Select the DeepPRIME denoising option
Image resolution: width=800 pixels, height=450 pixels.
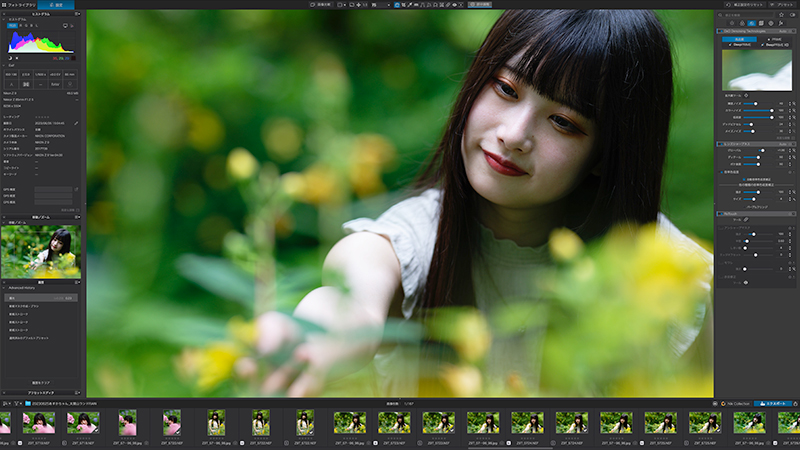[739, 45]
